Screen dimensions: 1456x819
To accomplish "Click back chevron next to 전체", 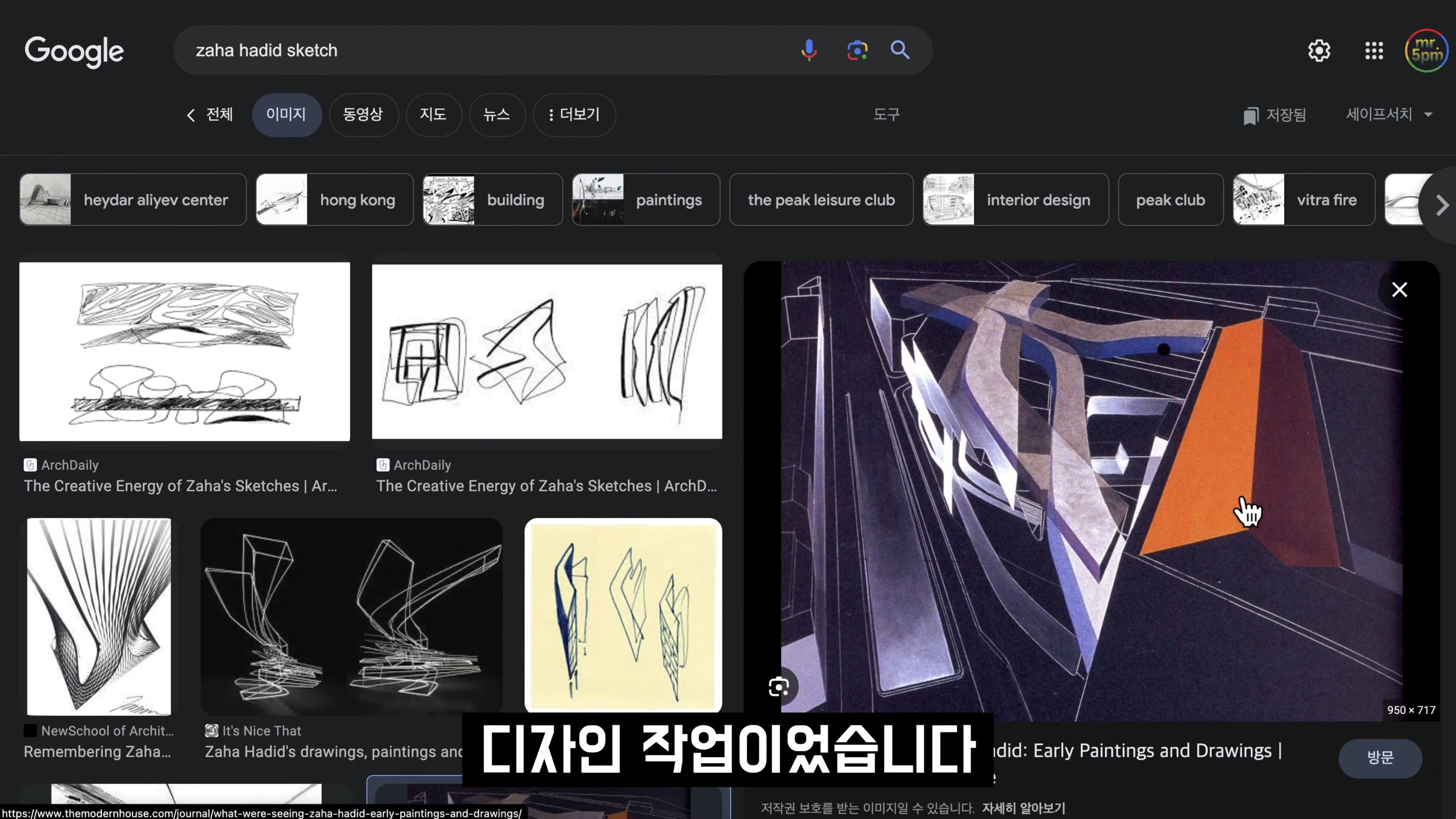I will point(191,115).
